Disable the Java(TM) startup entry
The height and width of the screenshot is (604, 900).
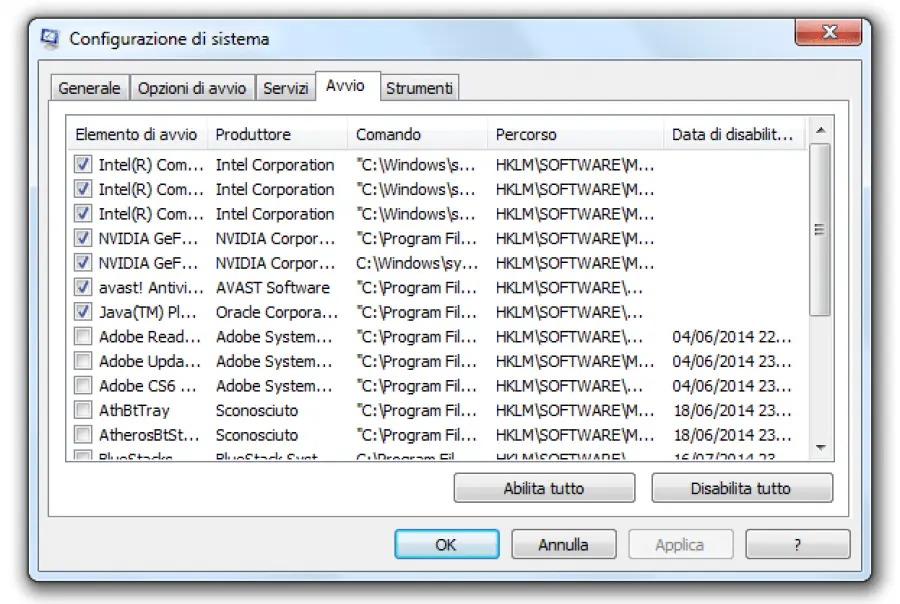84,311
